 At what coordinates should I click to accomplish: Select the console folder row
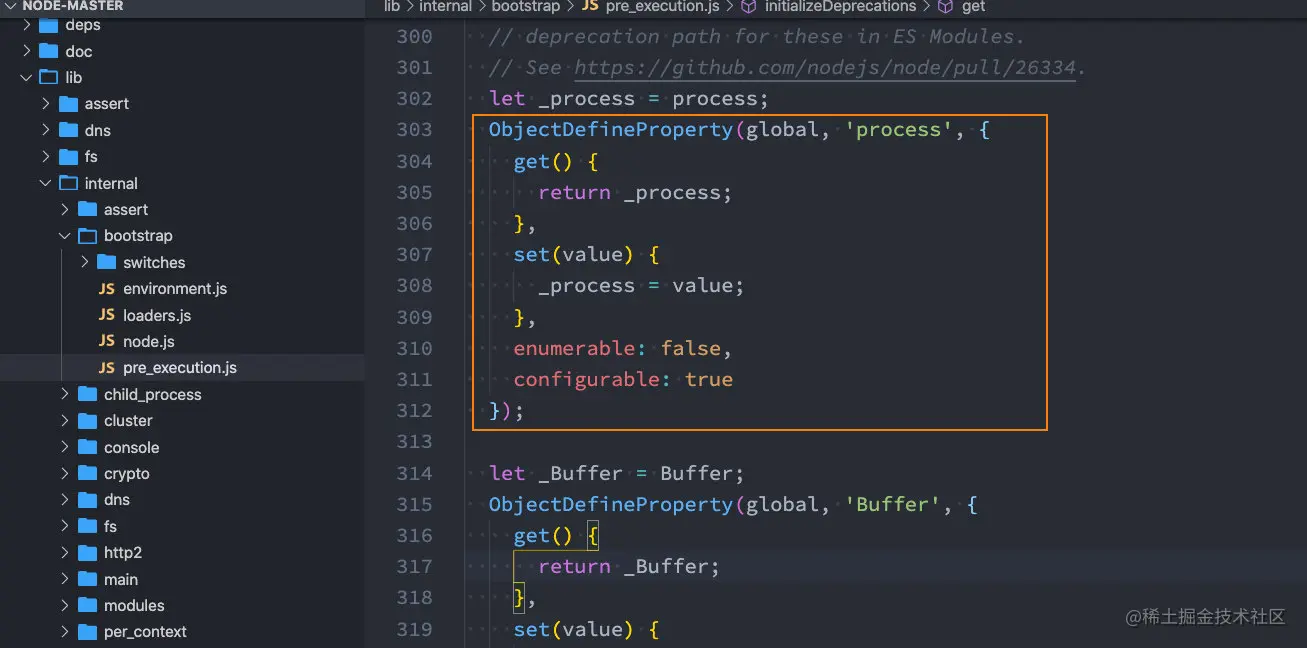pyautogui.click(x=182, y=447)
